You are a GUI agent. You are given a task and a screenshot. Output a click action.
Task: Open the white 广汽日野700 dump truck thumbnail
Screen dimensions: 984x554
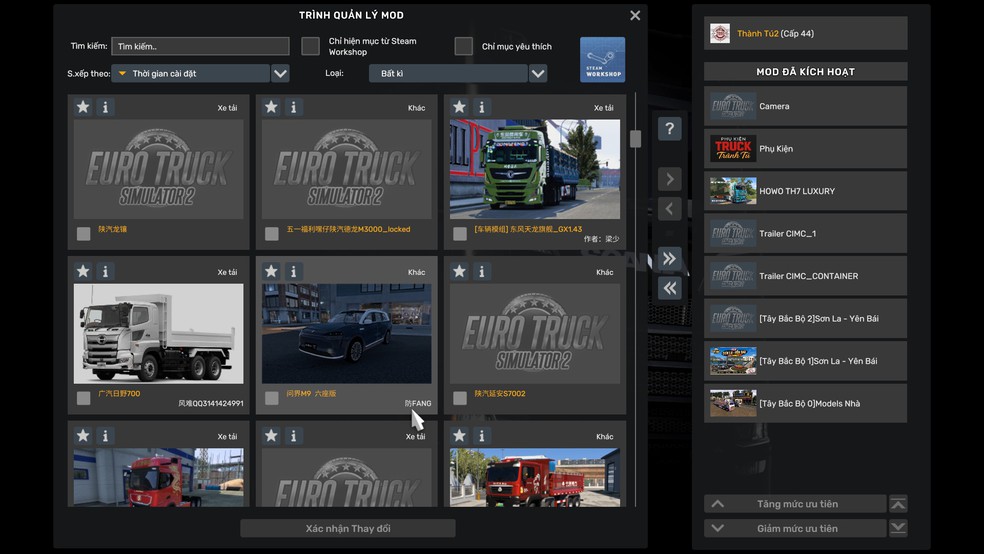158,334
